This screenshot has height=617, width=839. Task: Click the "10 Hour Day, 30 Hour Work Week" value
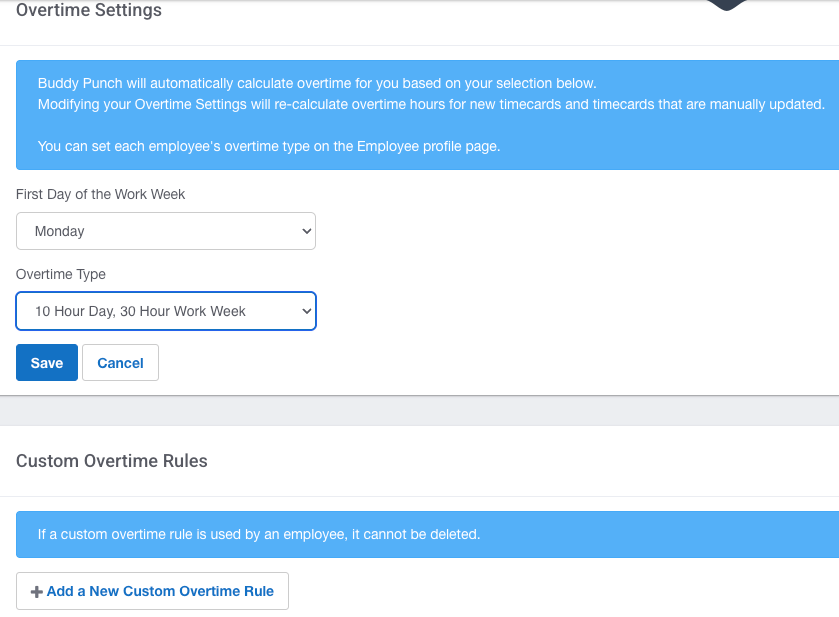(x=140, y=311)
